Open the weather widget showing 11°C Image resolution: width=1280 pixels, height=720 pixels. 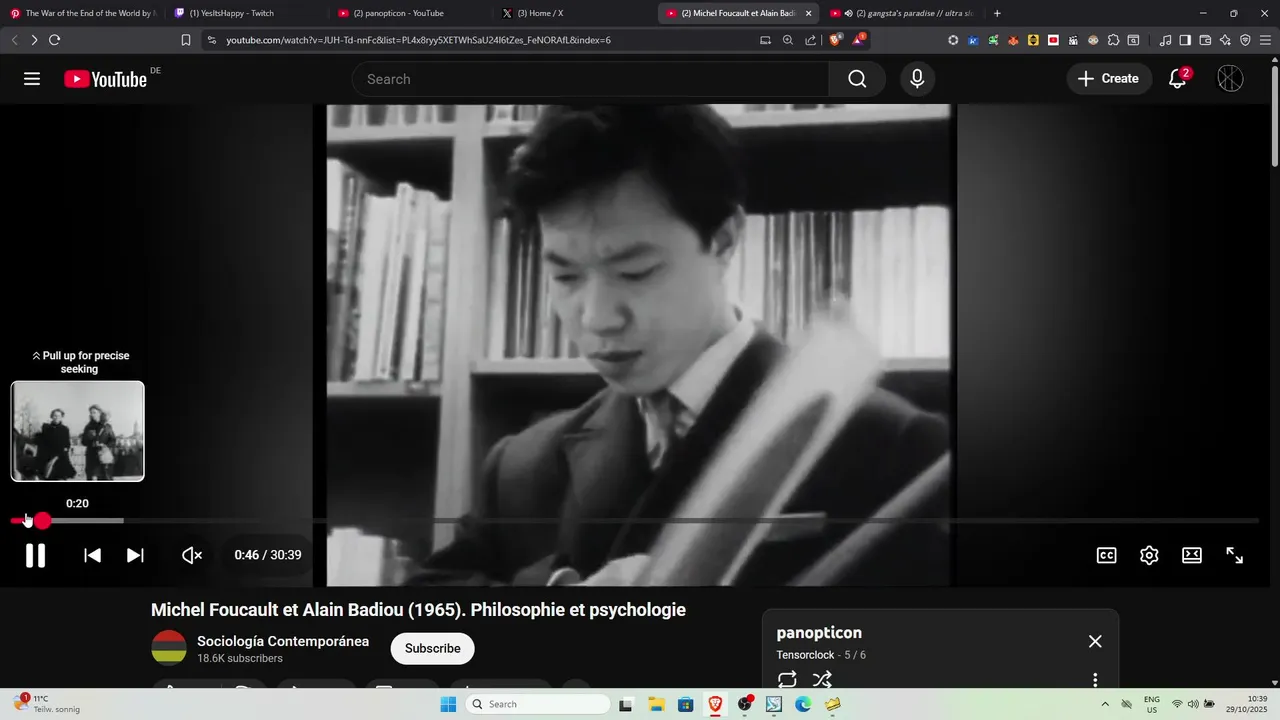46,704
